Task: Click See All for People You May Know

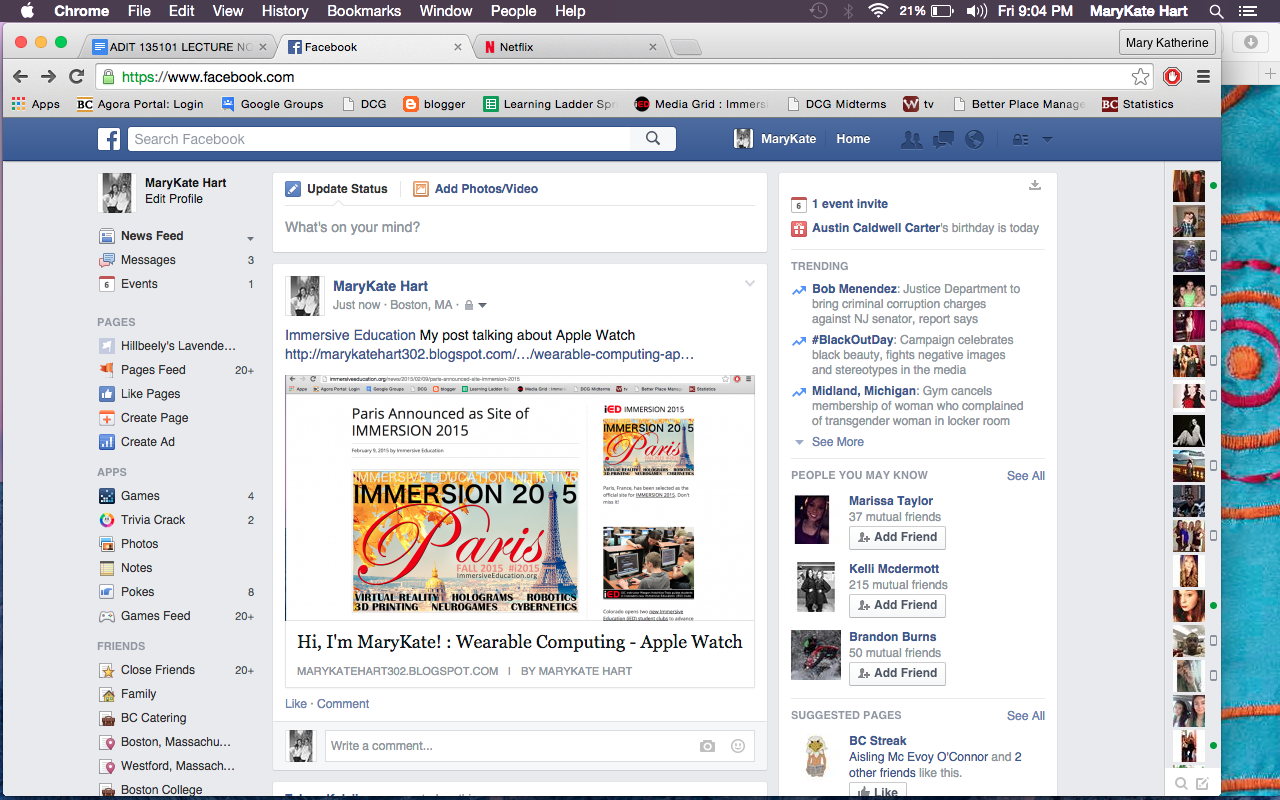Action: (x=1026, y=476)
